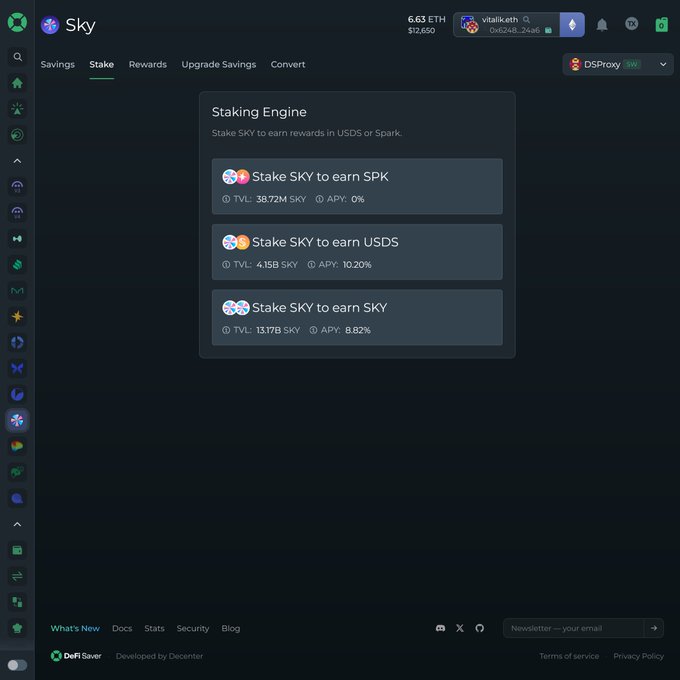Open the Stake SKY to earn SKY card
Viewport: 680px width, 680px height.
tap(357, 317)
